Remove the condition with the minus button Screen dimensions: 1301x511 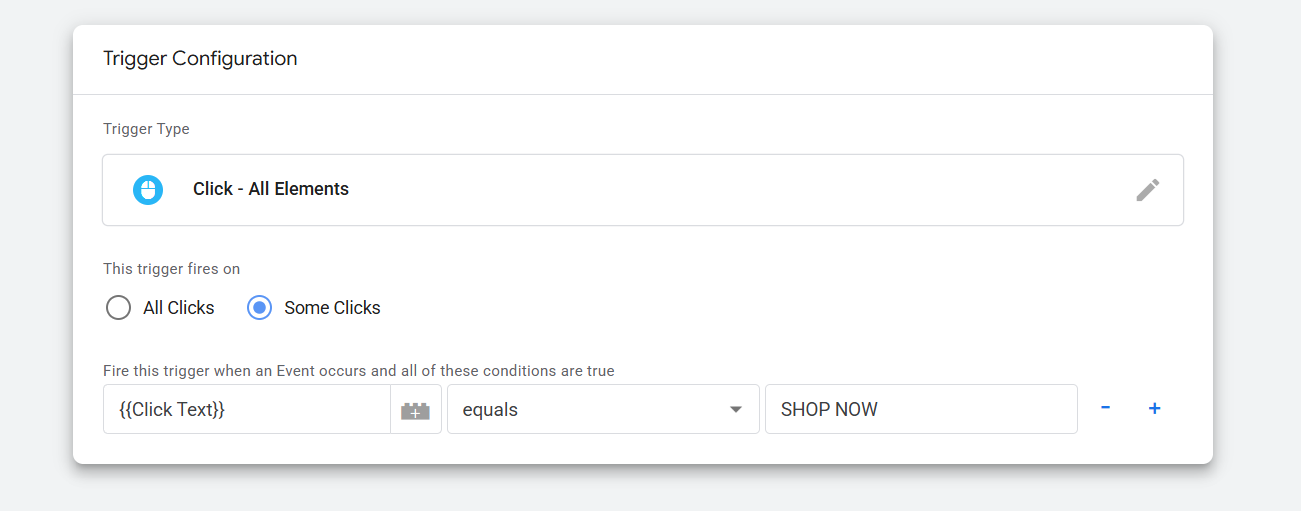(1105, 408)
